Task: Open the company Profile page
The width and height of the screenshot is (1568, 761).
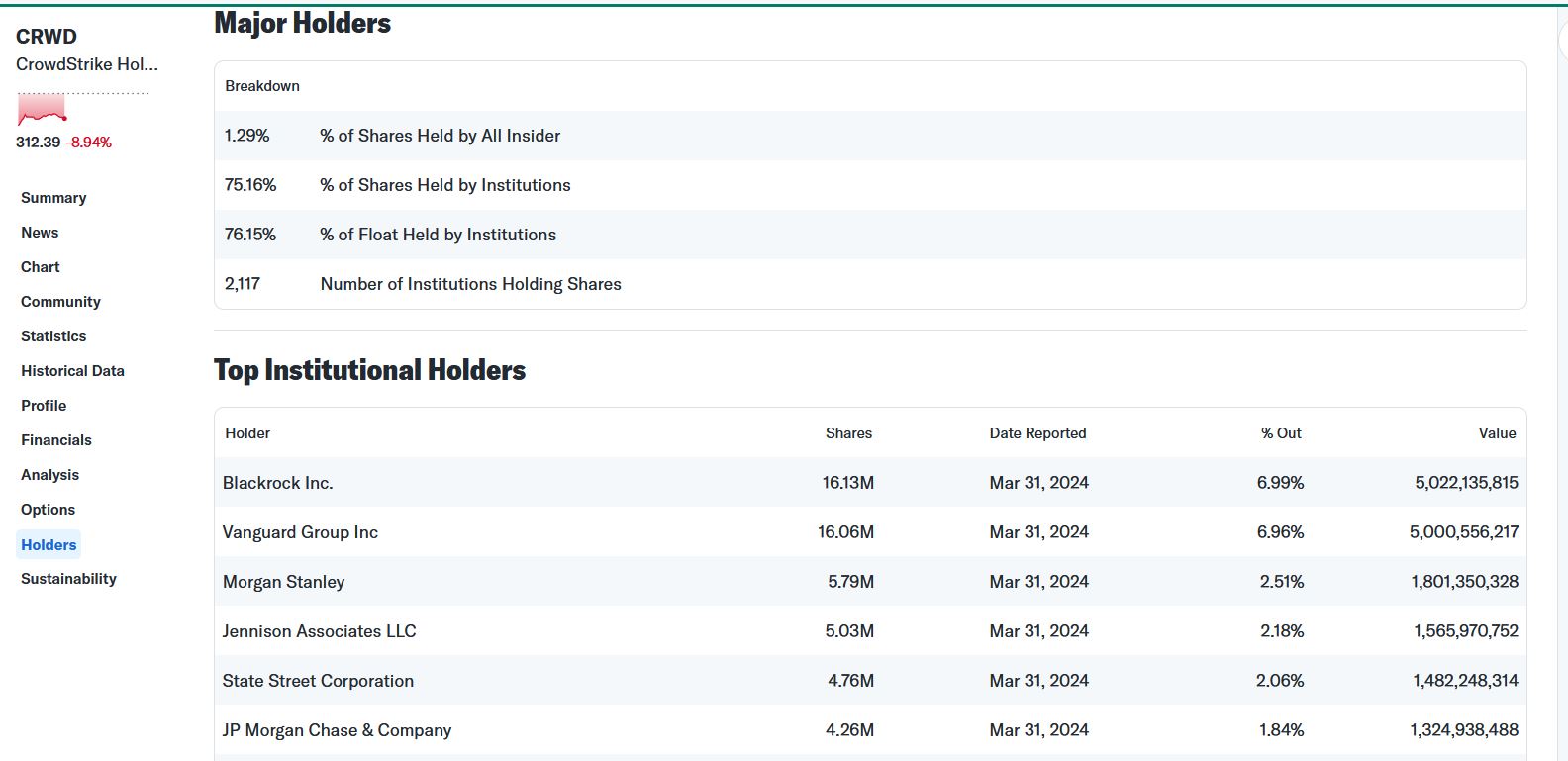Action: pos(44,406)
